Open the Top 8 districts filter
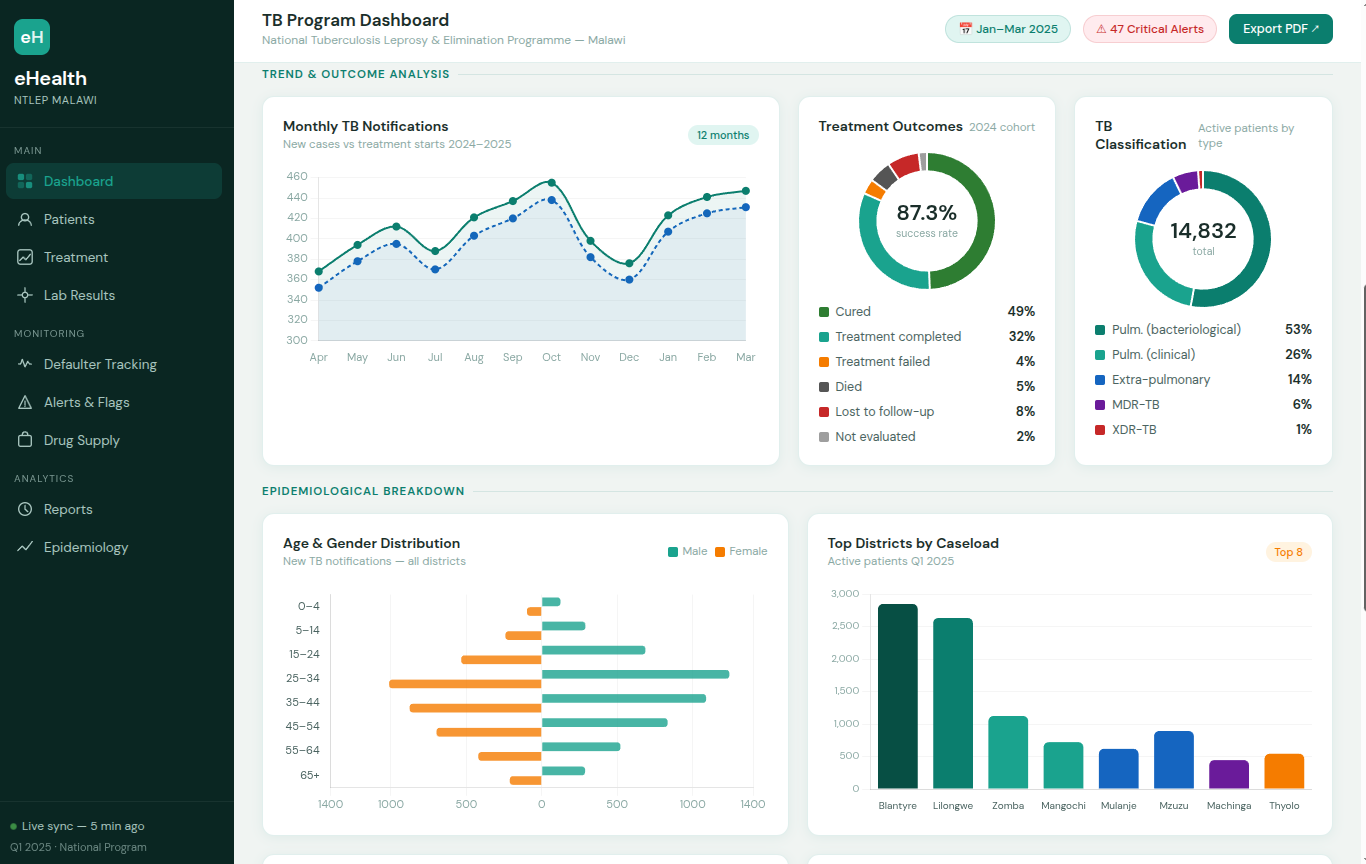This screenshot has height=864, width=1366. point(1287,552)
